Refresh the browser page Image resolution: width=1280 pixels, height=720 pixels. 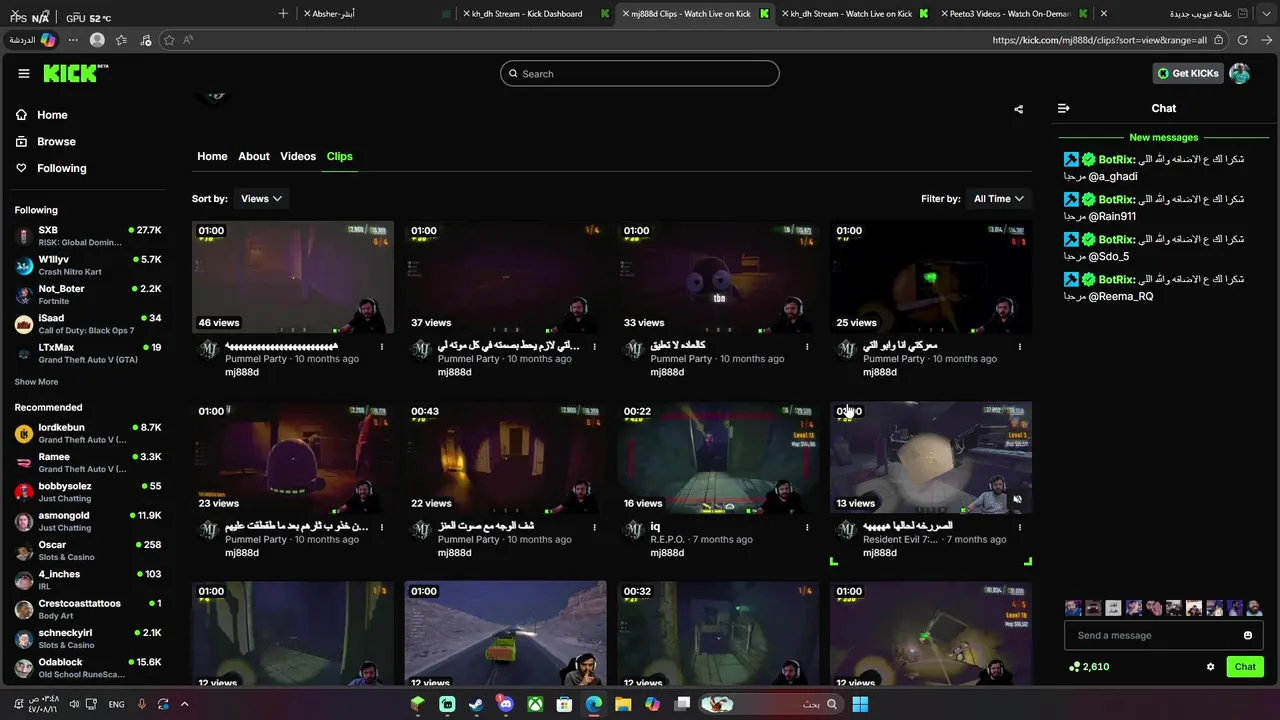coord(1243,40)
